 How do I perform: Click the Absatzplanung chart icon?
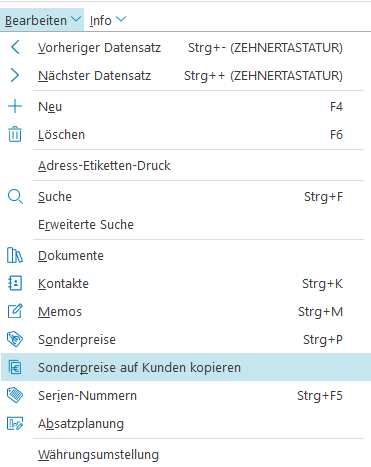click(15, 423)
